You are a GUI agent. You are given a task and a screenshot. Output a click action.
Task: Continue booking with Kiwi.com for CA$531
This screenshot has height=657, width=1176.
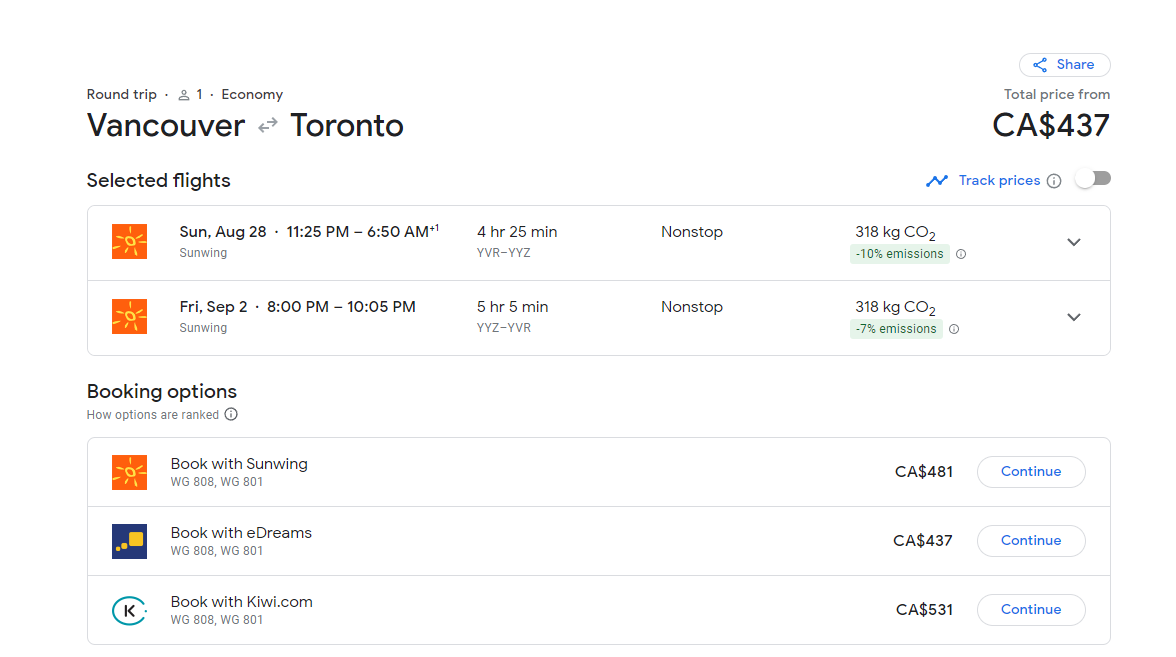point(1030,610)
